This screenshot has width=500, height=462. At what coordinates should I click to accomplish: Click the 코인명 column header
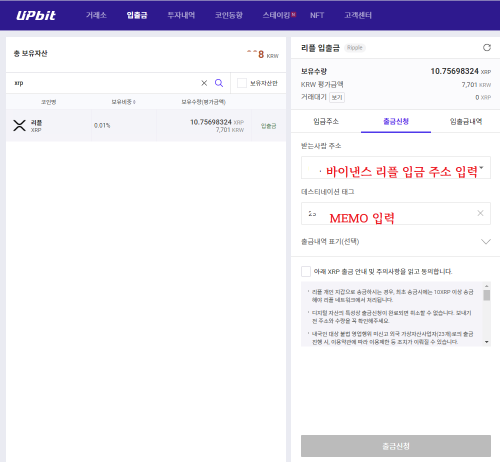(x=49, y=102)
